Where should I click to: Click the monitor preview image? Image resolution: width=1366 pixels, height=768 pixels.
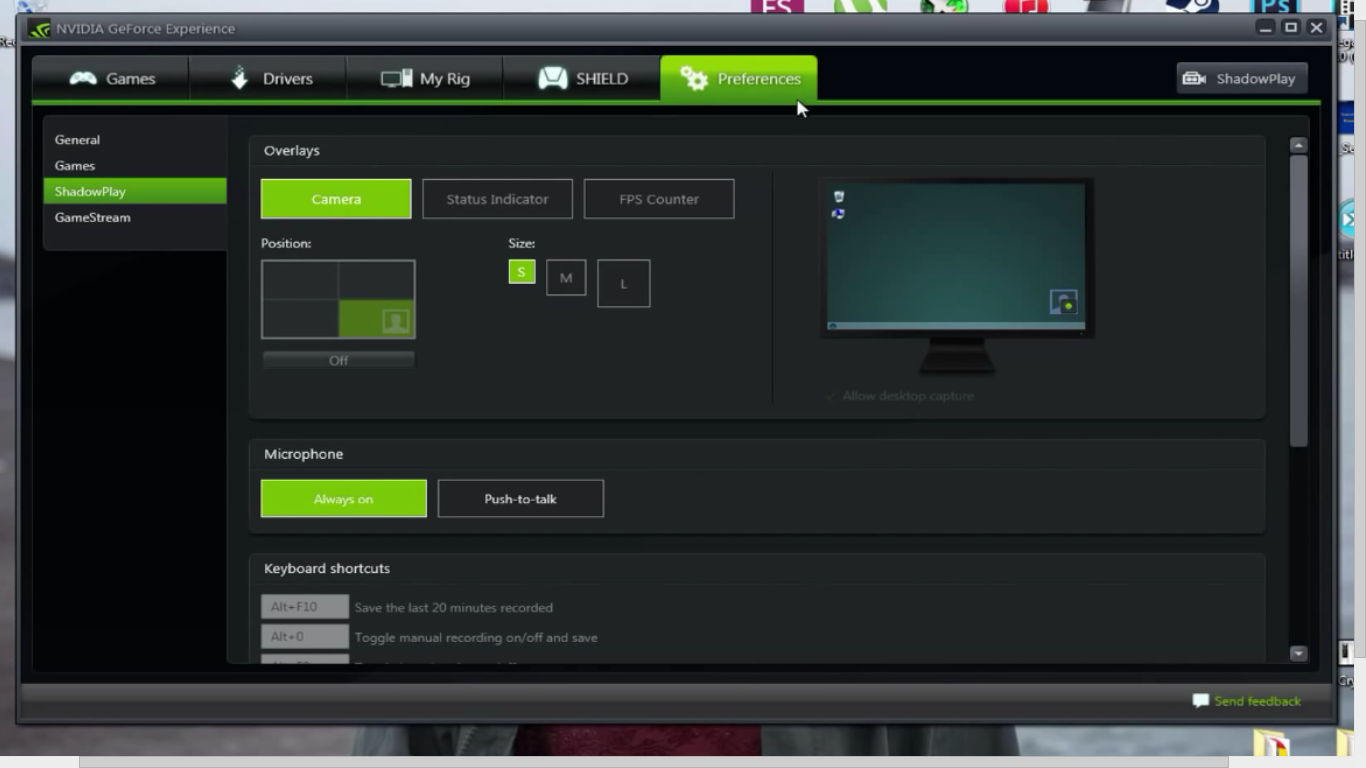(956, 275)
